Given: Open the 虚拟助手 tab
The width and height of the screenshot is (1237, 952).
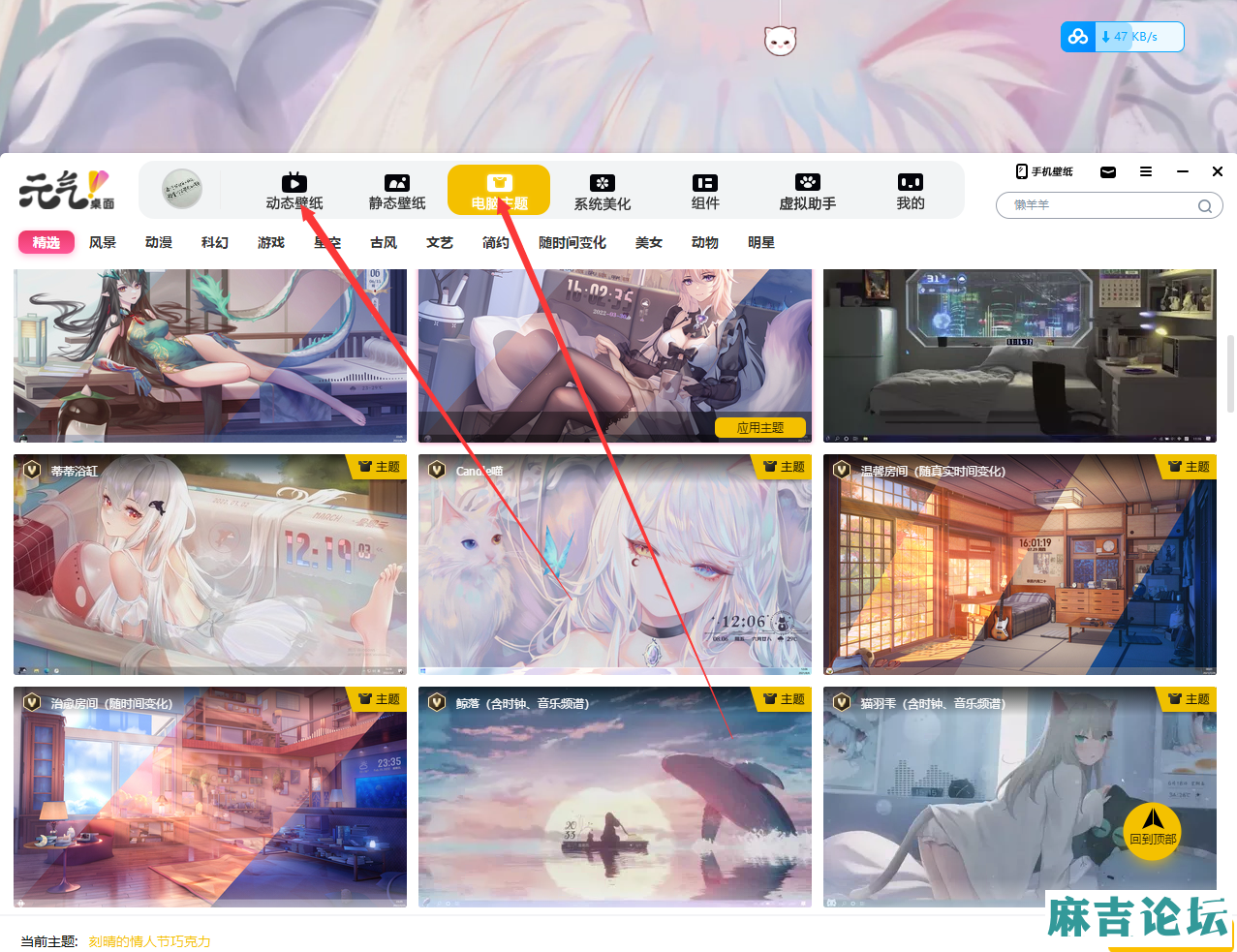Looking at the screenshot, I should (x=808, y=191).
